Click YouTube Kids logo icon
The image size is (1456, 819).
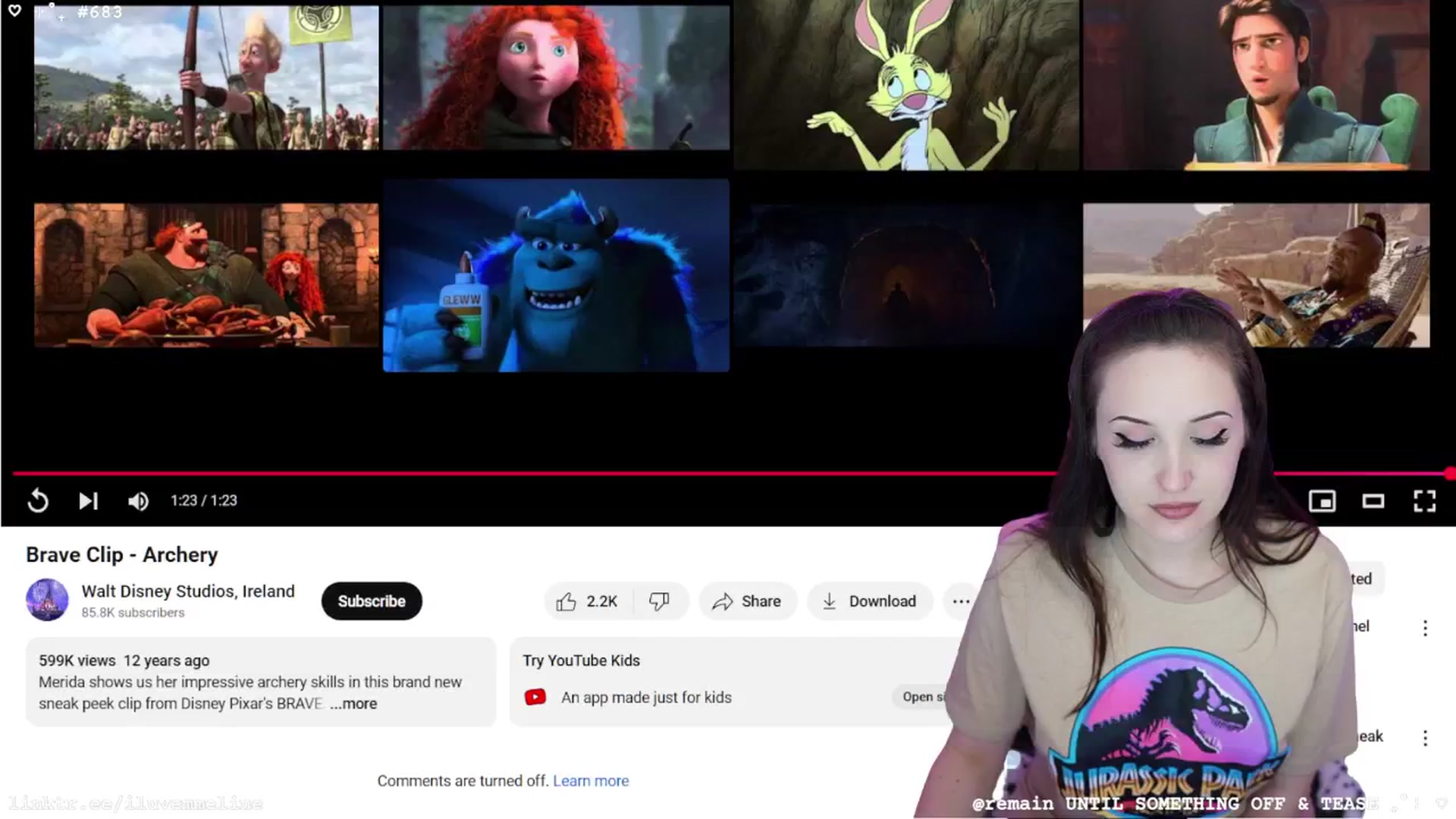(x=535, y=697)
